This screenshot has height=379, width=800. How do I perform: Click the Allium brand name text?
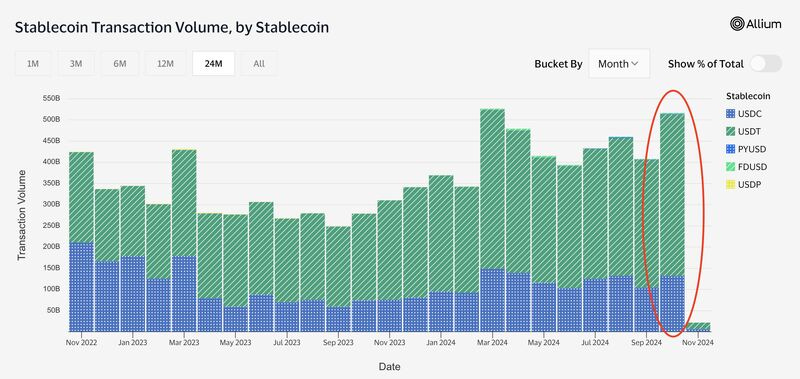point(764,23)
